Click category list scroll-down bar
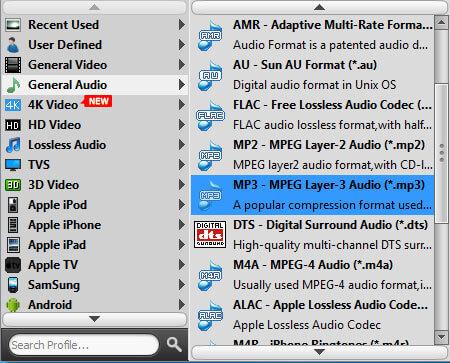Screen dimensions: 450x363 tap(94, 319)
